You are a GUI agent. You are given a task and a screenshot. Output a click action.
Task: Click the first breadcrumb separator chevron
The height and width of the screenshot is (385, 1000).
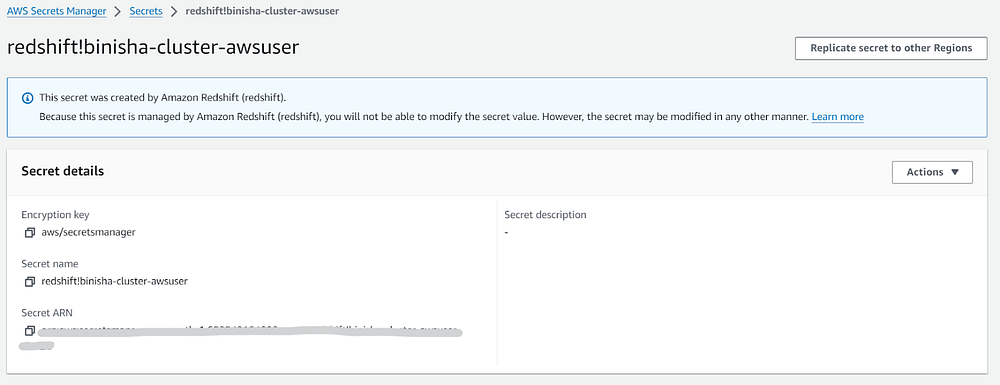coord(117,11)
